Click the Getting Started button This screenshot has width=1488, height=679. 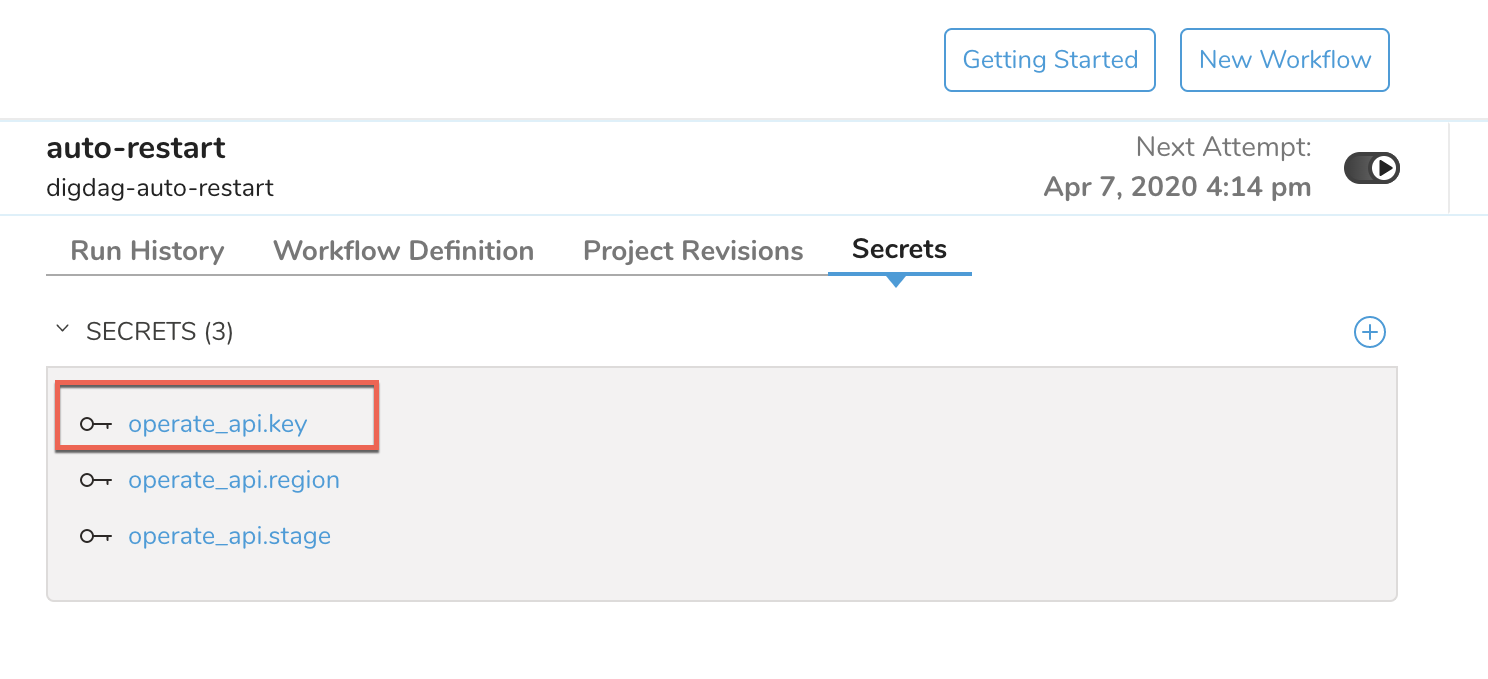(1050, 60)
